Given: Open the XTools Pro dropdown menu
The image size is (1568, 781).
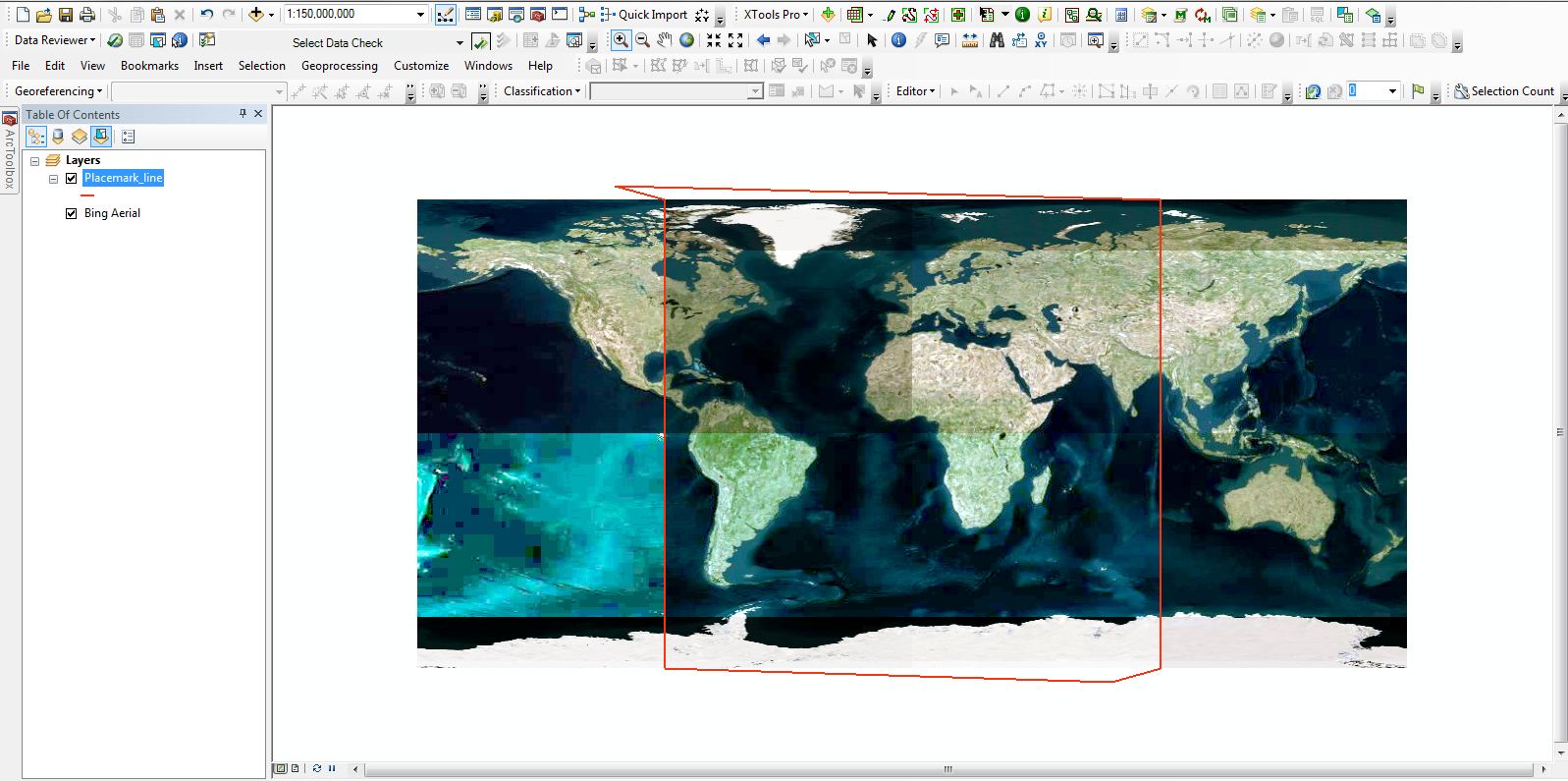Looking at the screenshot, I should pos(776,15).
